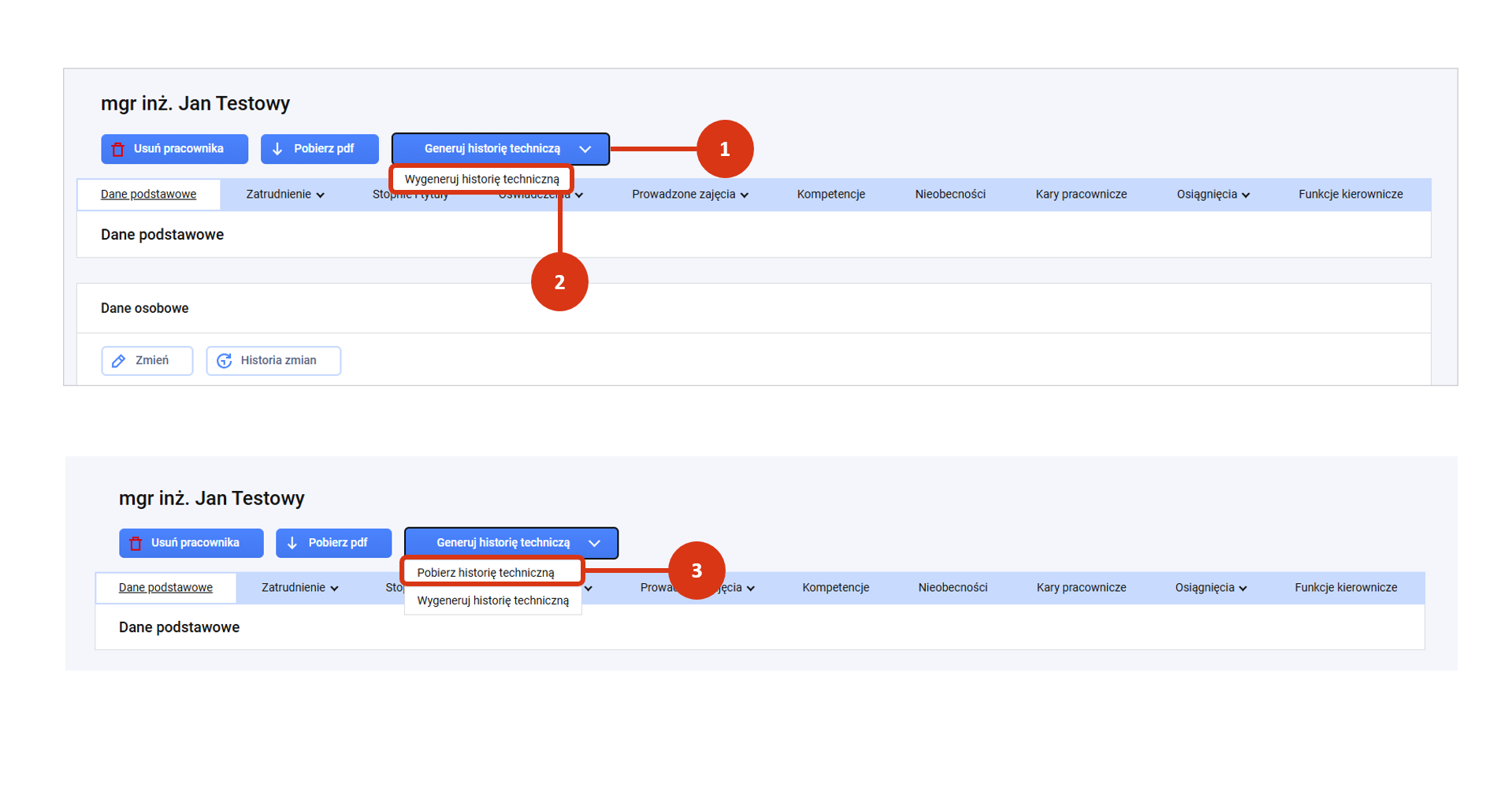The height and width of the screenshot is (788, 1512).
Task: Open upper Kary pracownicze tab
Action: (x=1081, y=195)
